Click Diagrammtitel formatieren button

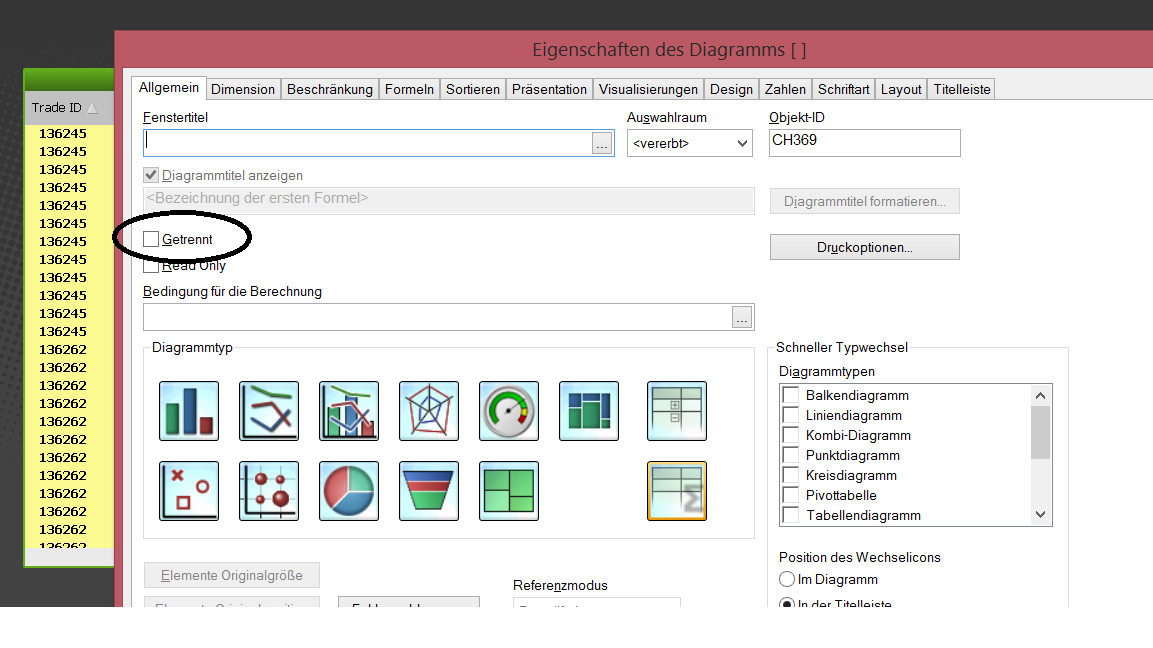(865, 202)
